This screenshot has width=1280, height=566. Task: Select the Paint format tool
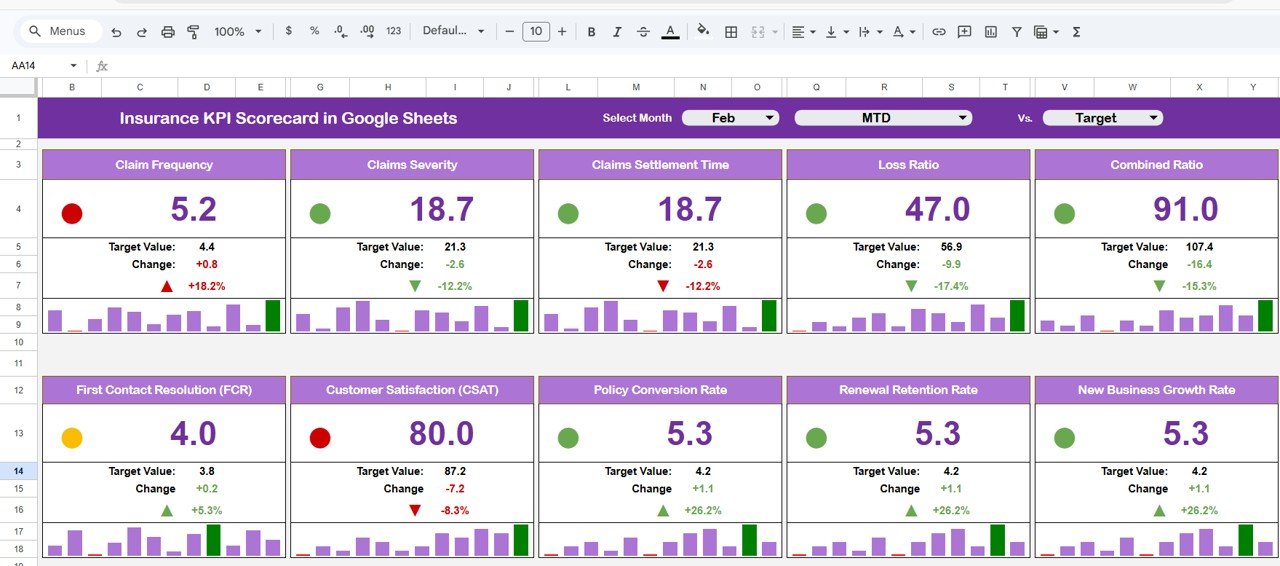point(194,32)
